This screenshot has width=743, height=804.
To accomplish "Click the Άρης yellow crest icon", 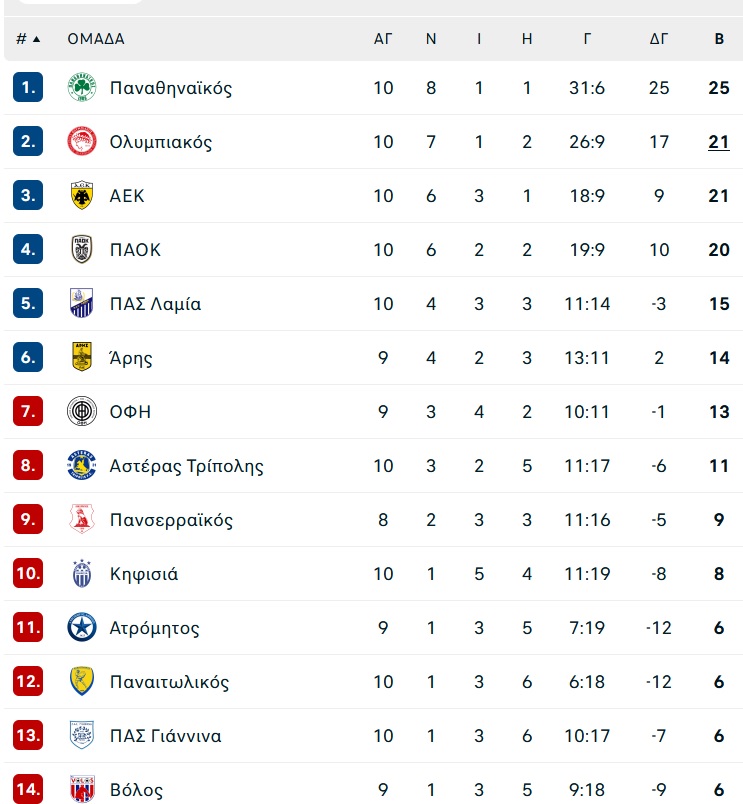I will [x=82, y=357].
